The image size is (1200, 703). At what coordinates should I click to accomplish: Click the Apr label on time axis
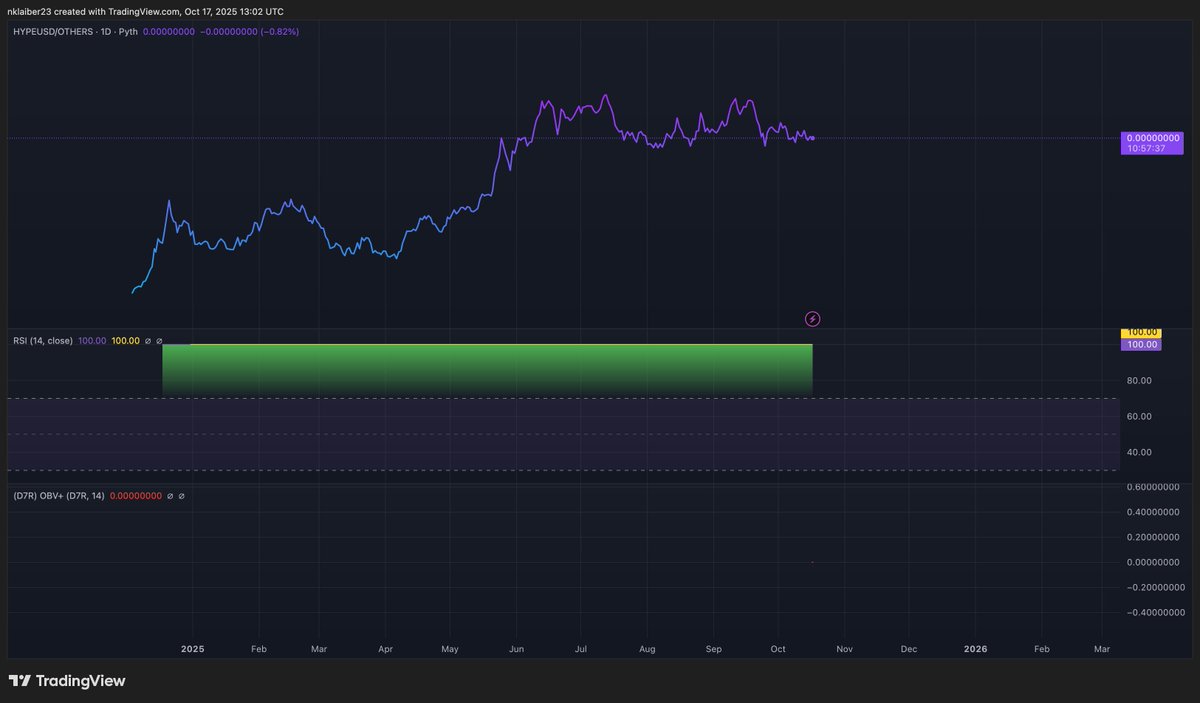click(386, 649)
